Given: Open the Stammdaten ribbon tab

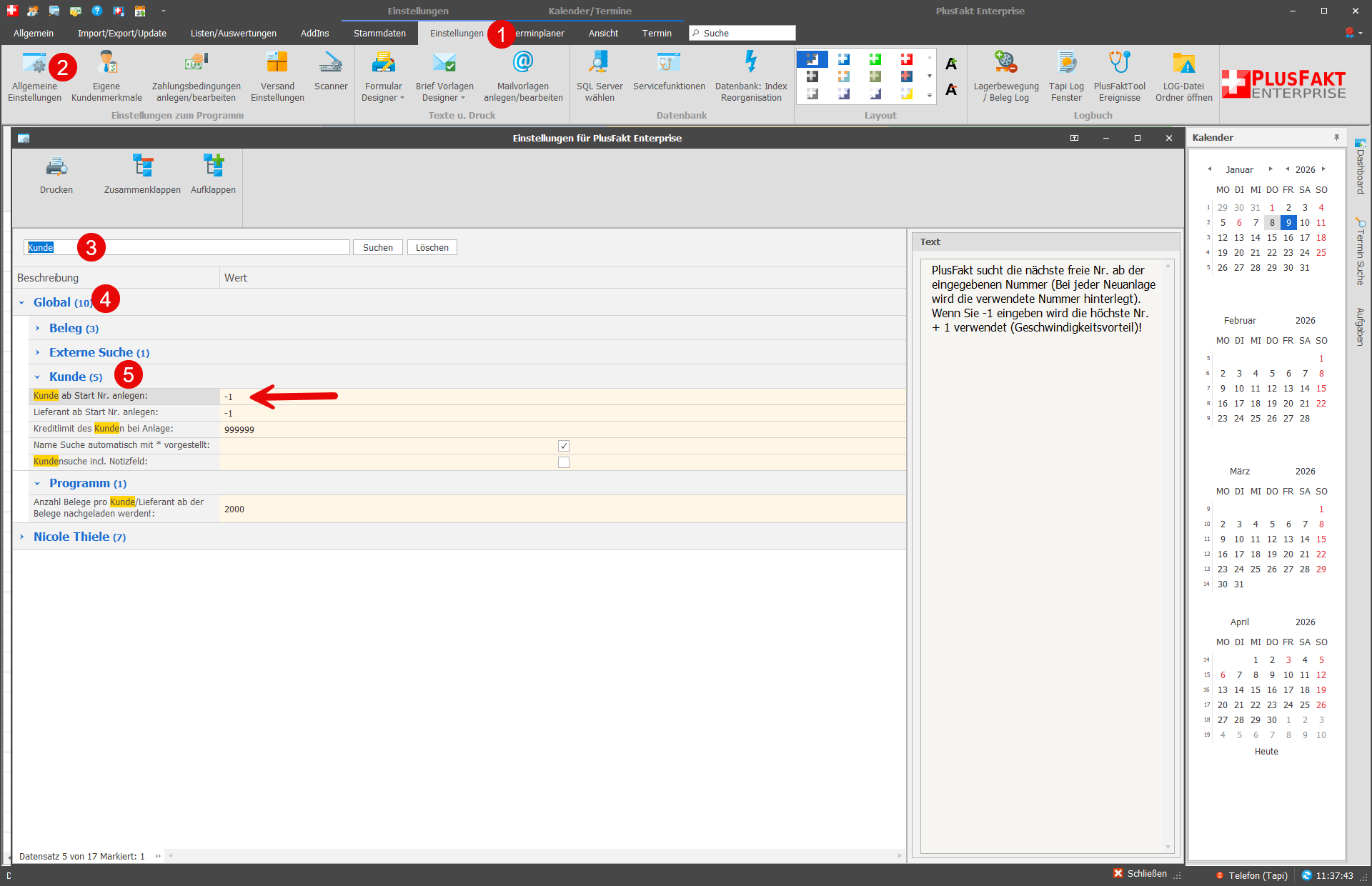Looking at the screenshot, I should click(x=379, y=34).
